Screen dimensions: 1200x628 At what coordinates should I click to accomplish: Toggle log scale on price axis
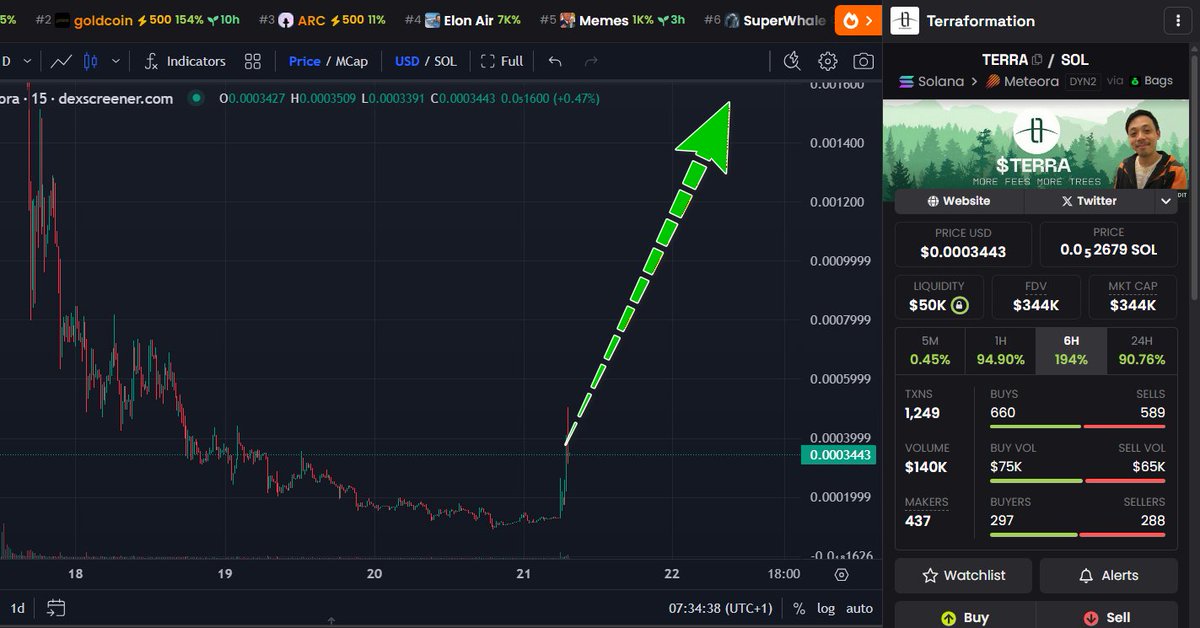[x=826, y=608]
